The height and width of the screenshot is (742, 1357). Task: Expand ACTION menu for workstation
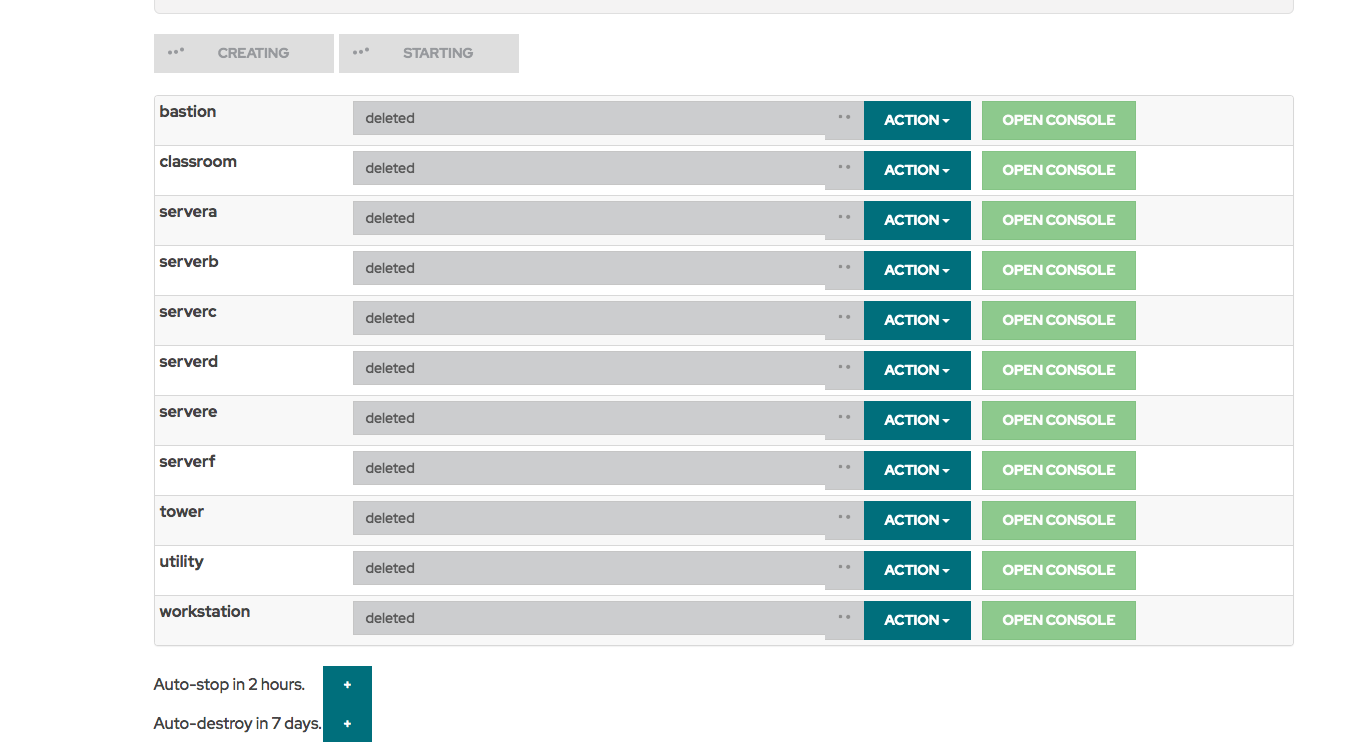click(916, 620)
